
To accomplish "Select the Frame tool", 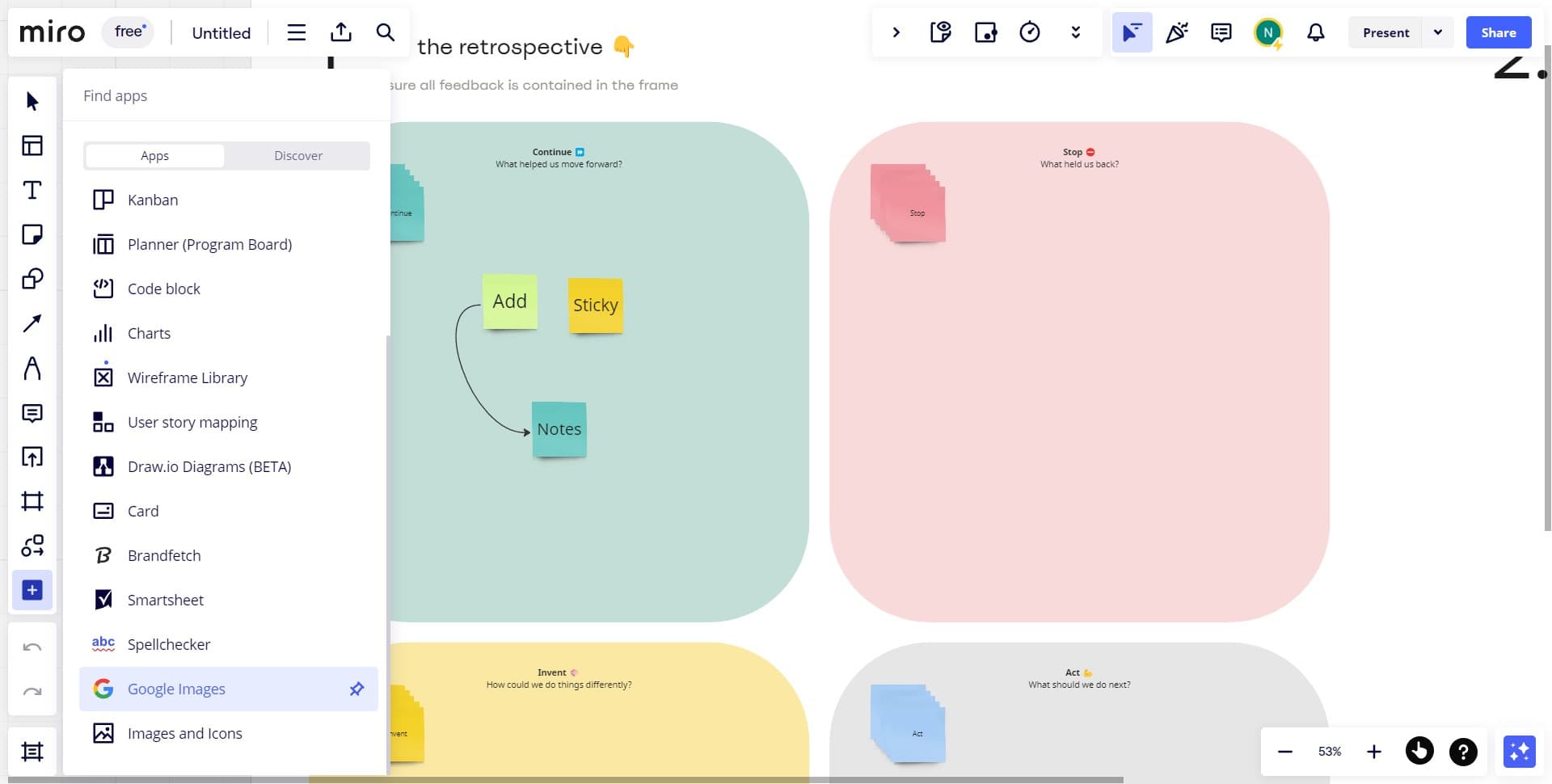I will [x=32, y=501].
